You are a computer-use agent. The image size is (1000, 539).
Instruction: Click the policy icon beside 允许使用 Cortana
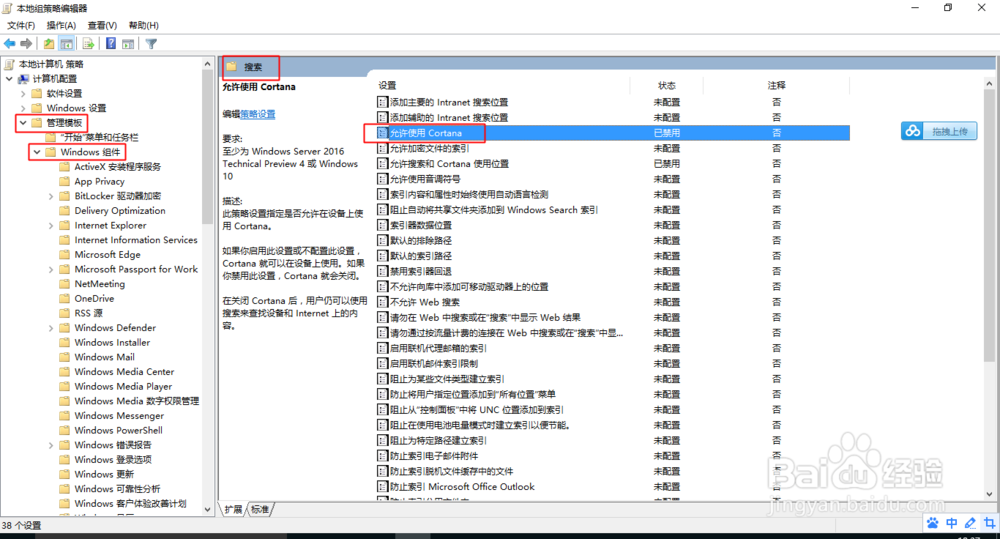tap(382, 133)
